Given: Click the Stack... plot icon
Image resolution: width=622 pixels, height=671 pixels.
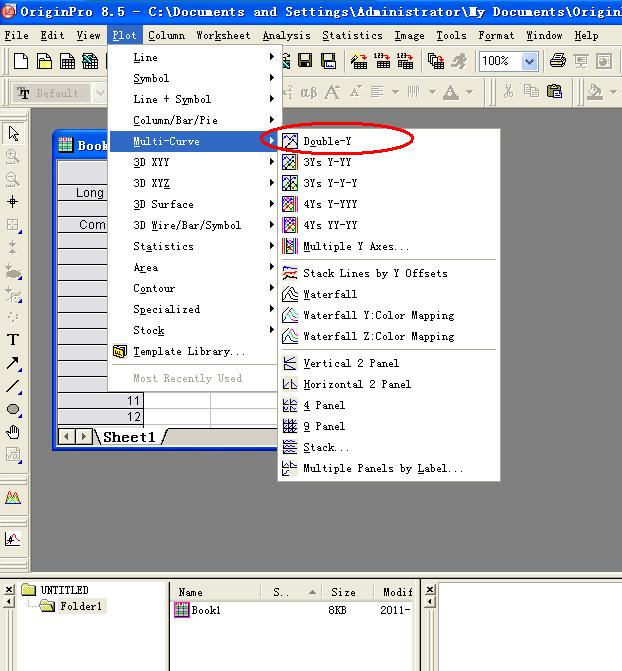Looking at the screenshot, I should (x=290, y=447).
